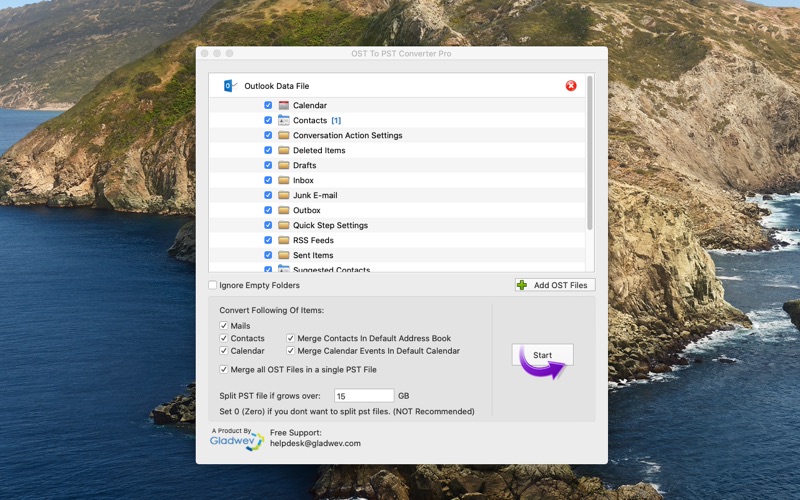The width and height of the screenshot is (800, 500).
Task: Uncheck the Outbox folder checkbox
Action: pyautogui.click(x=268, y=210)
